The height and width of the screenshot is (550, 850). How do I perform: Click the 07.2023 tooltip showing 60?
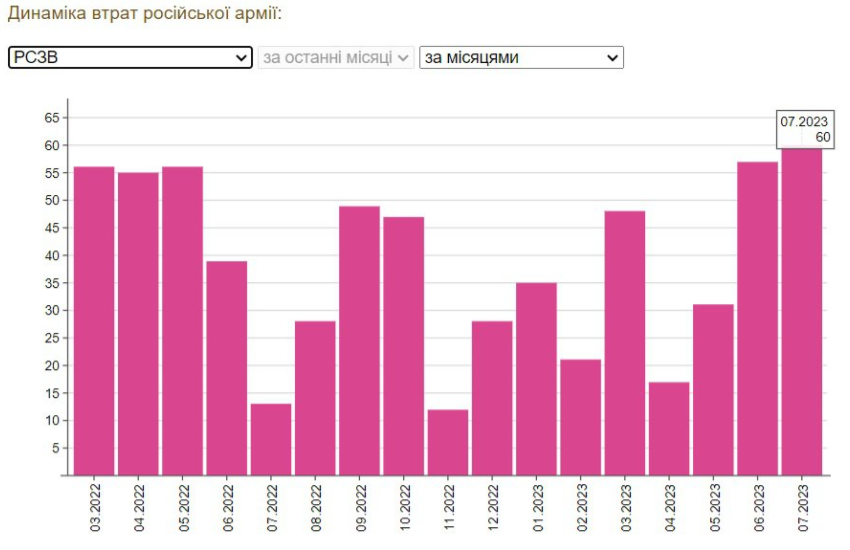click(x=805, y=129)
